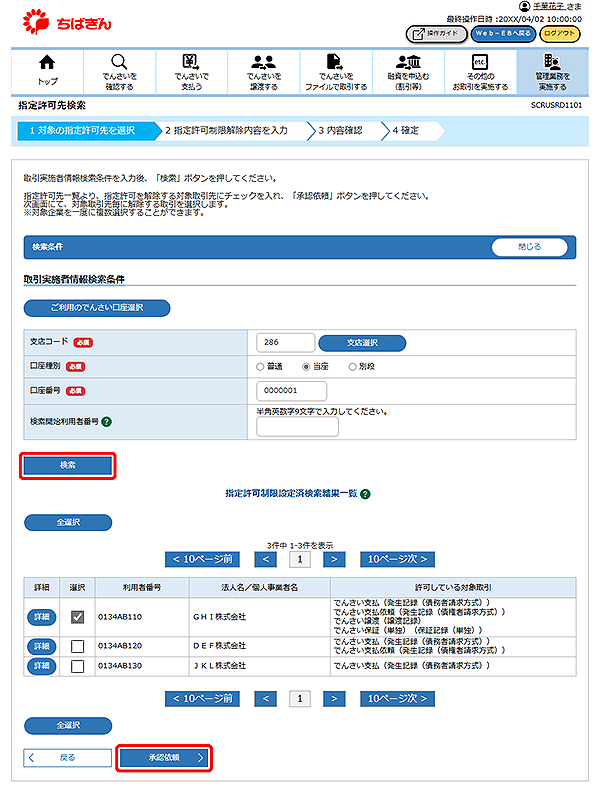Open 管理業務を実施する building icon
Screen dimensions: 600x793
pos(552,62)
